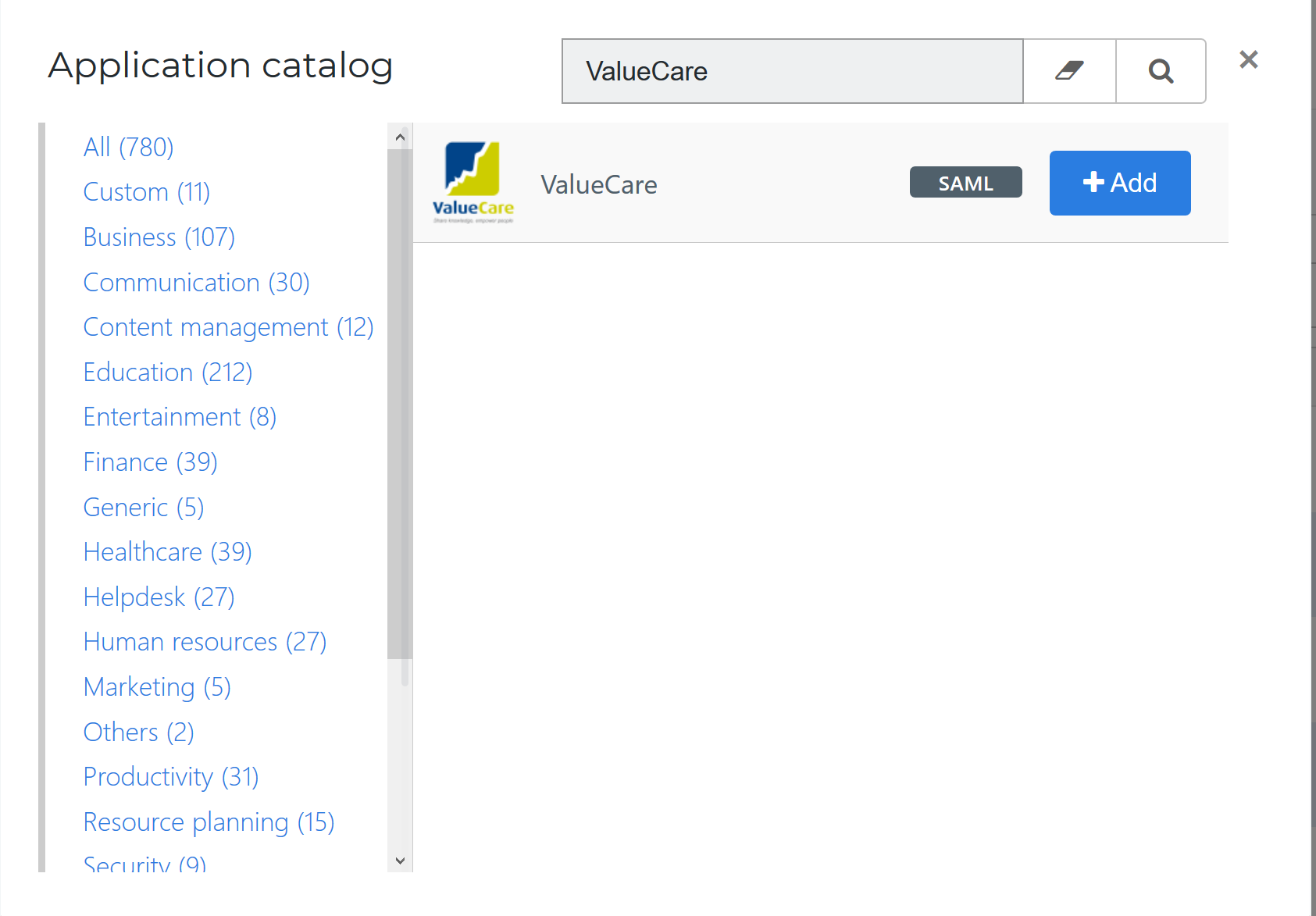Open Human resources (27) category
Viewport: 1316px width, 916px height.
[205, 642]
